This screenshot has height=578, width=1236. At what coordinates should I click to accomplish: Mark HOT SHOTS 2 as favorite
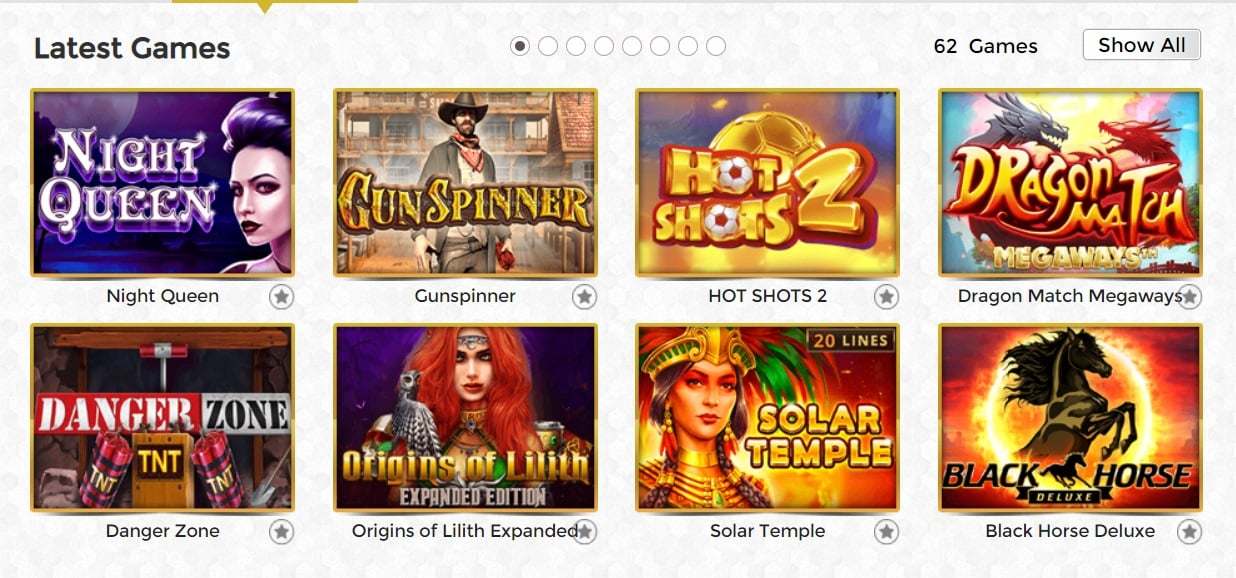coord(886,296)
